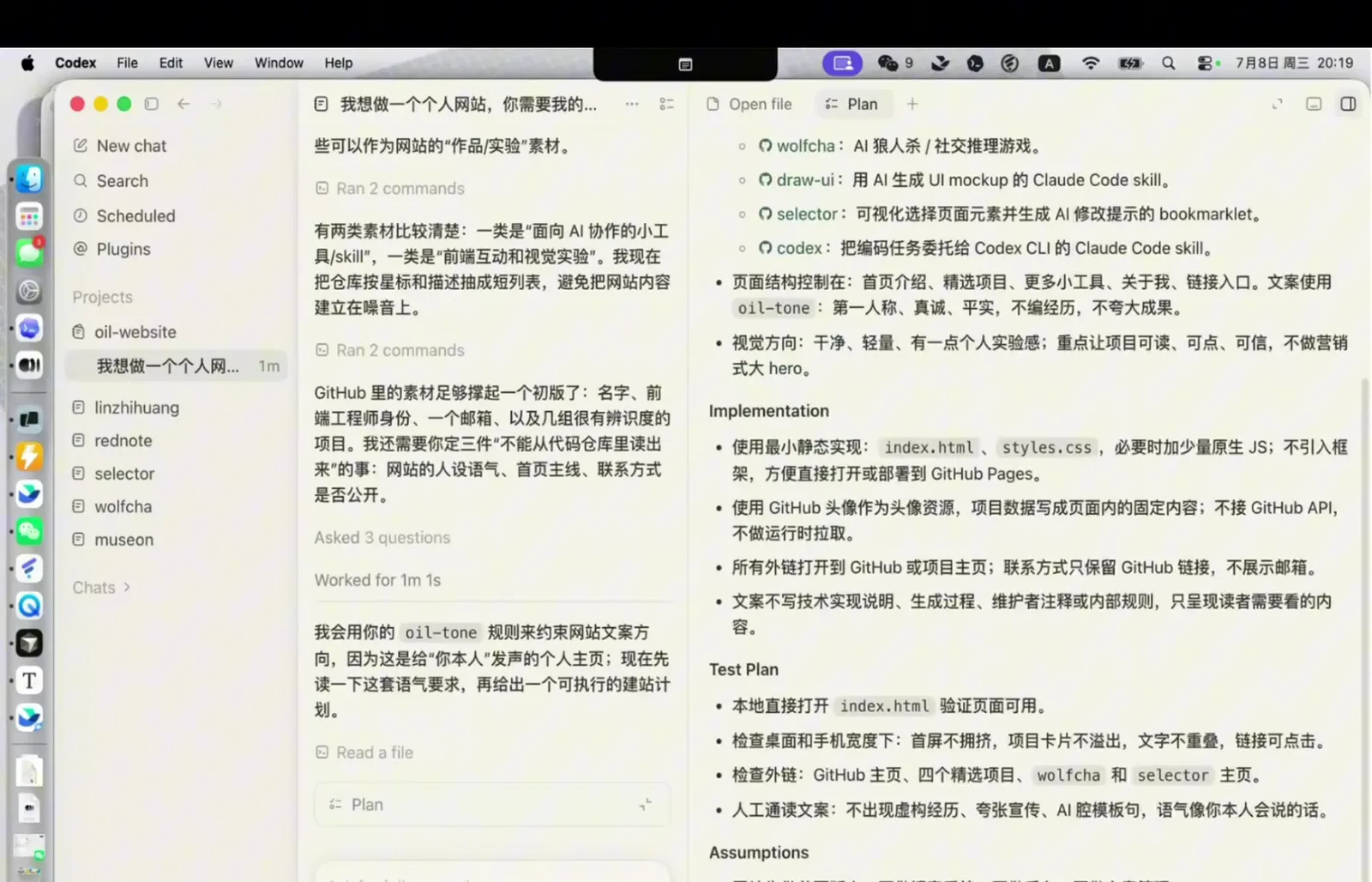Open the Help menu
Image resolution: width=1372 pixels, height=882 pixels.
[x=339, y=63]
